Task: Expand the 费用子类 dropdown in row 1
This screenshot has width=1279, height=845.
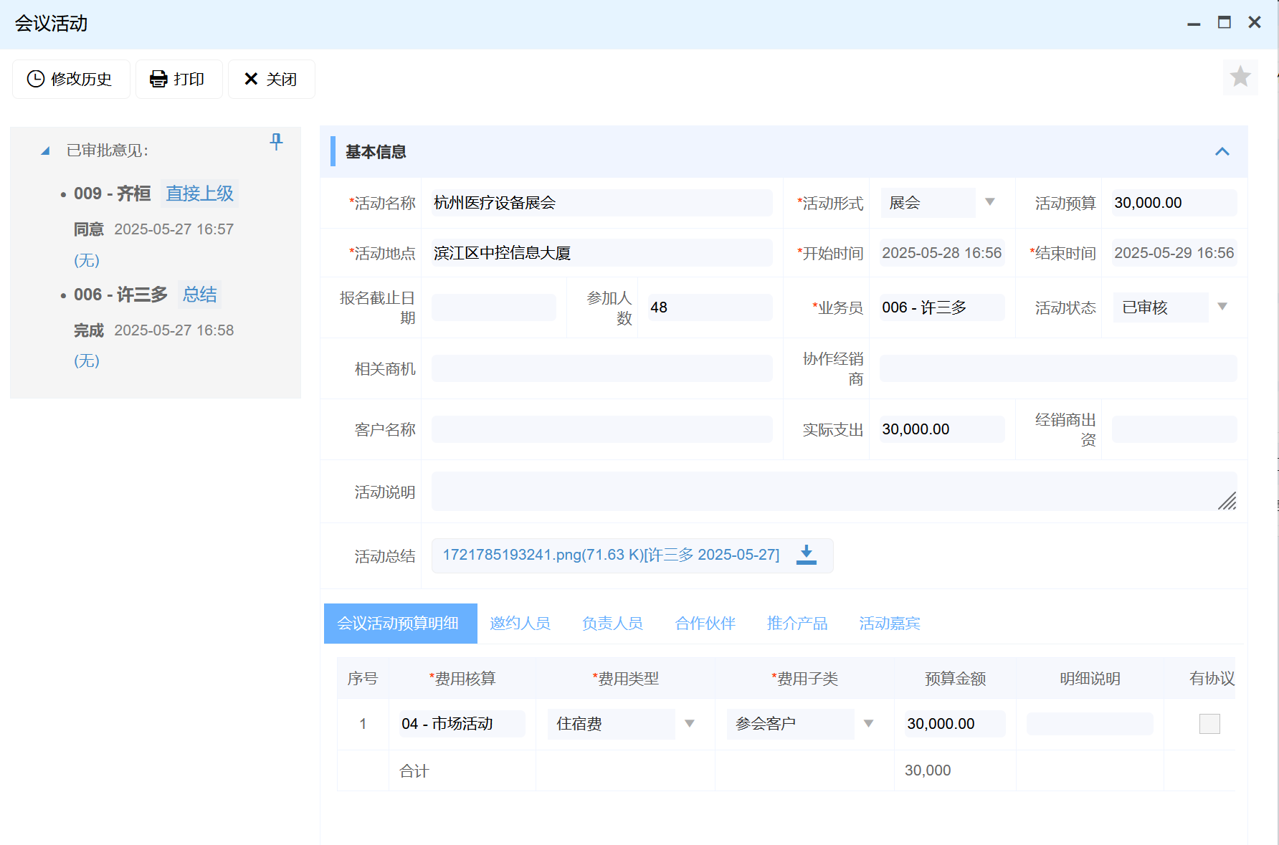Action: coord(868,724)
